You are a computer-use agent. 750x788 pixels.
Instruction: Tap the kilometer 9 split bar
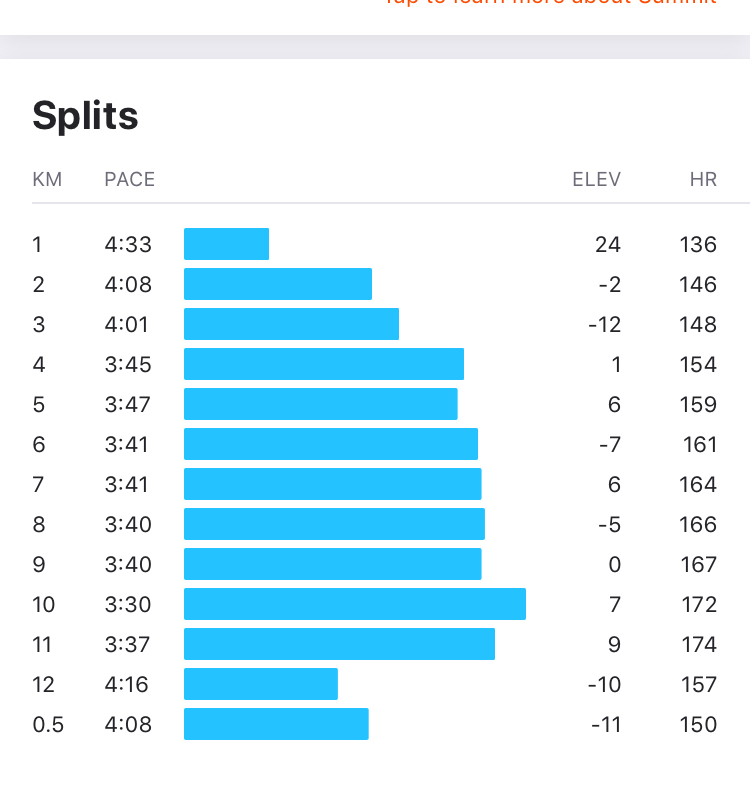coord(333,564)
